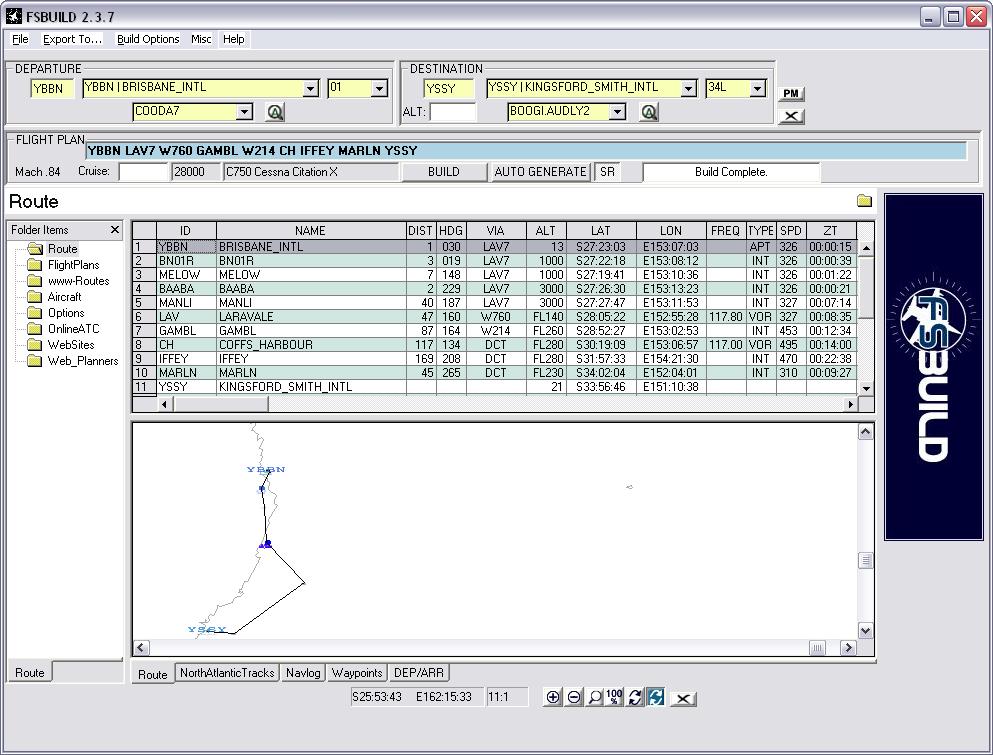Expand the departure airport dropdown
Screen dimensions: 993x755
310,88
